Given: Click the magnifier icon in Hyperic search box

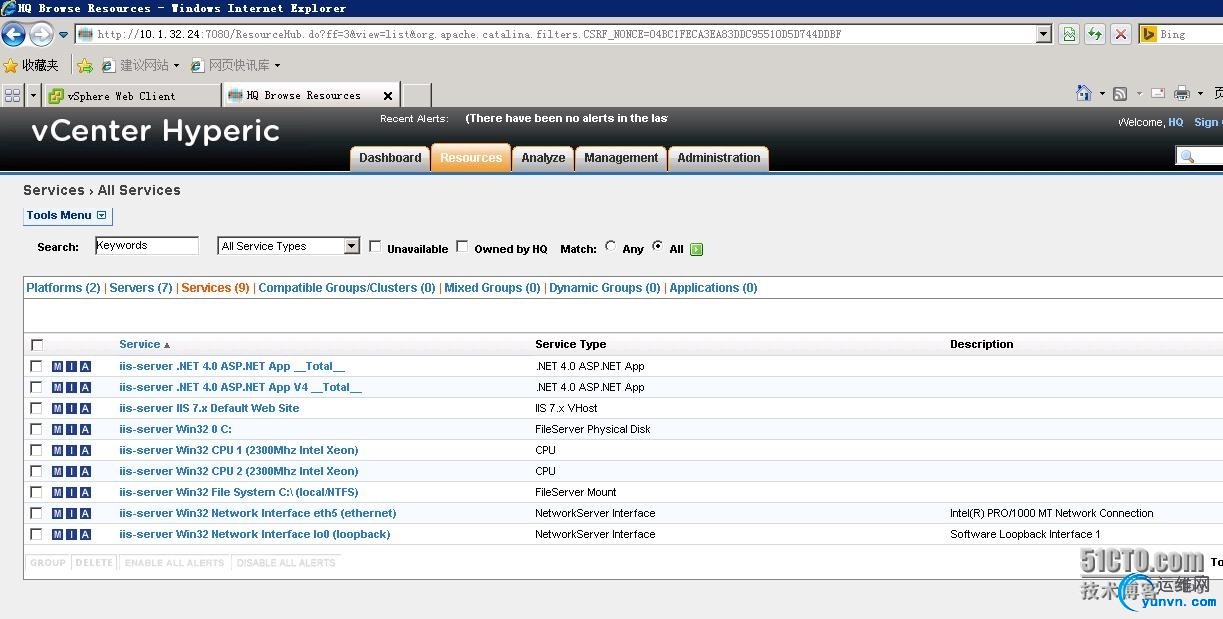Looking at the screenshot, I should [x=1188, y=156].
